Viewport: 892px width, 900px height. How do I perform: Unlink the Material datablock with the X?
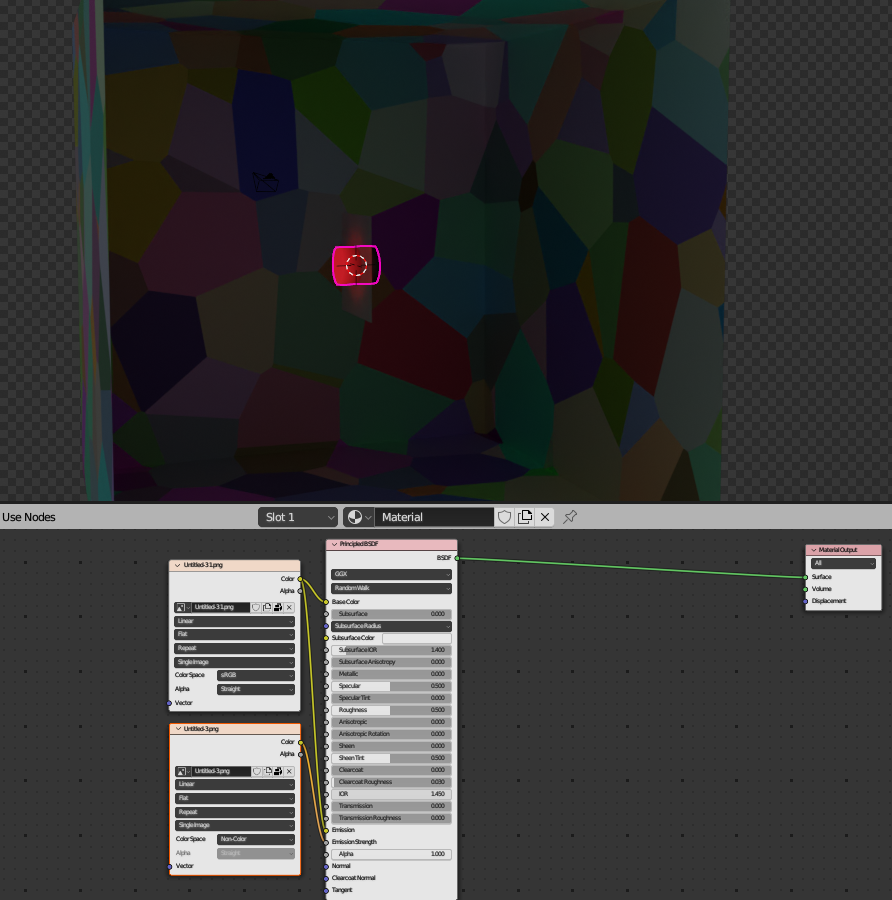(x=545, y=517)
